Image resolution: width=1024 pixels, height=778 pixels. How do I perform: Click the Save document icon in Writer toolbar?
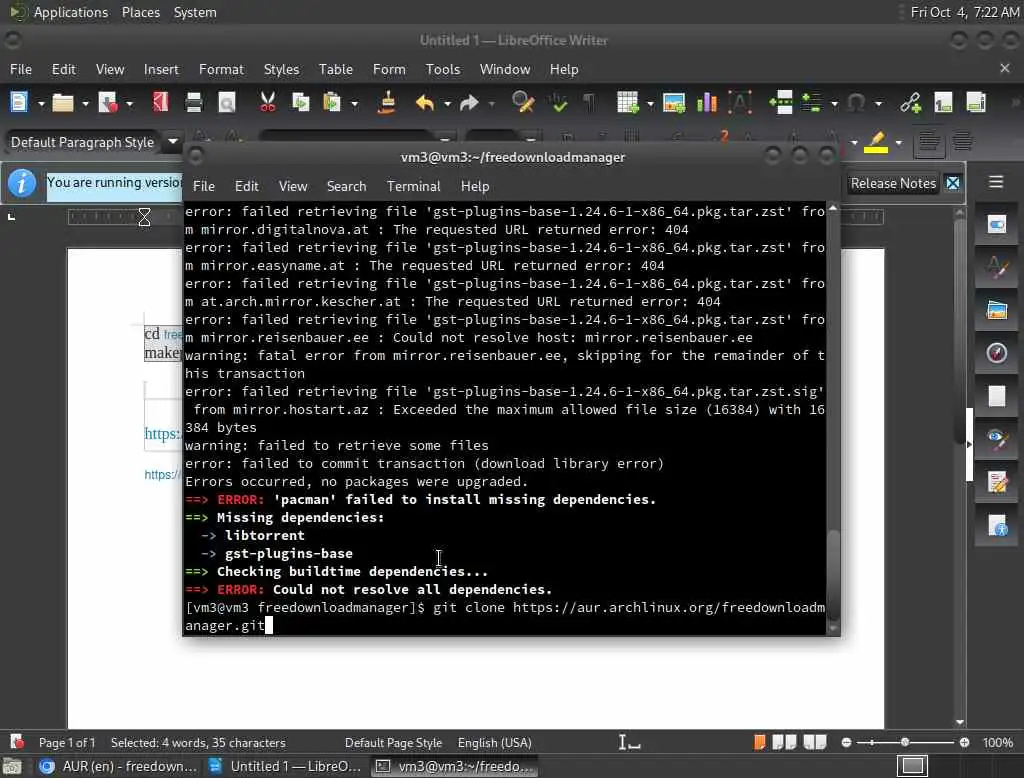coord(107,103)
